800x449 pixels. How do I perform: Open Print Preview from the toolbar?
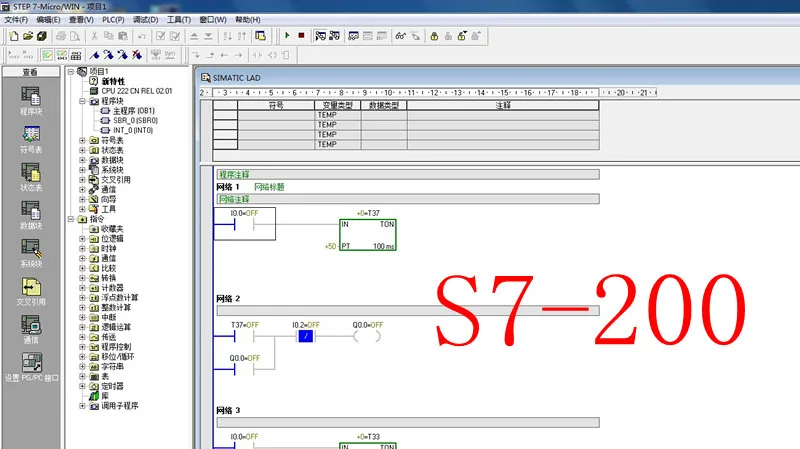coord(75,36)
